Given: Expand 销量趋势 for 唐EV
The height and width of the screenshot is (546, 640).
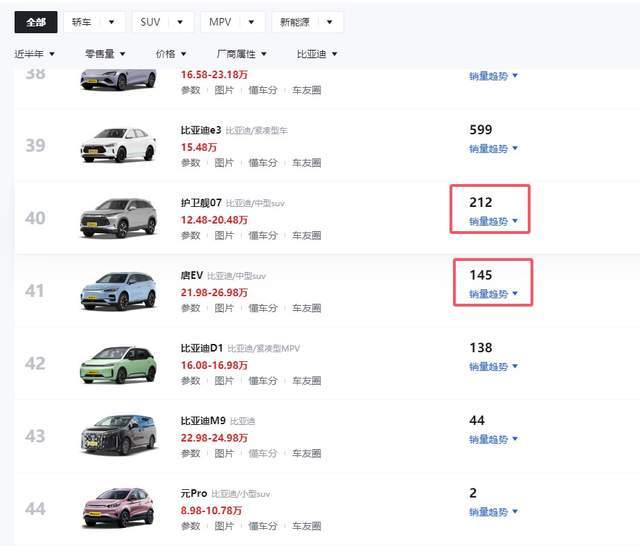Looking at the screenshot, I should [493, 294].
